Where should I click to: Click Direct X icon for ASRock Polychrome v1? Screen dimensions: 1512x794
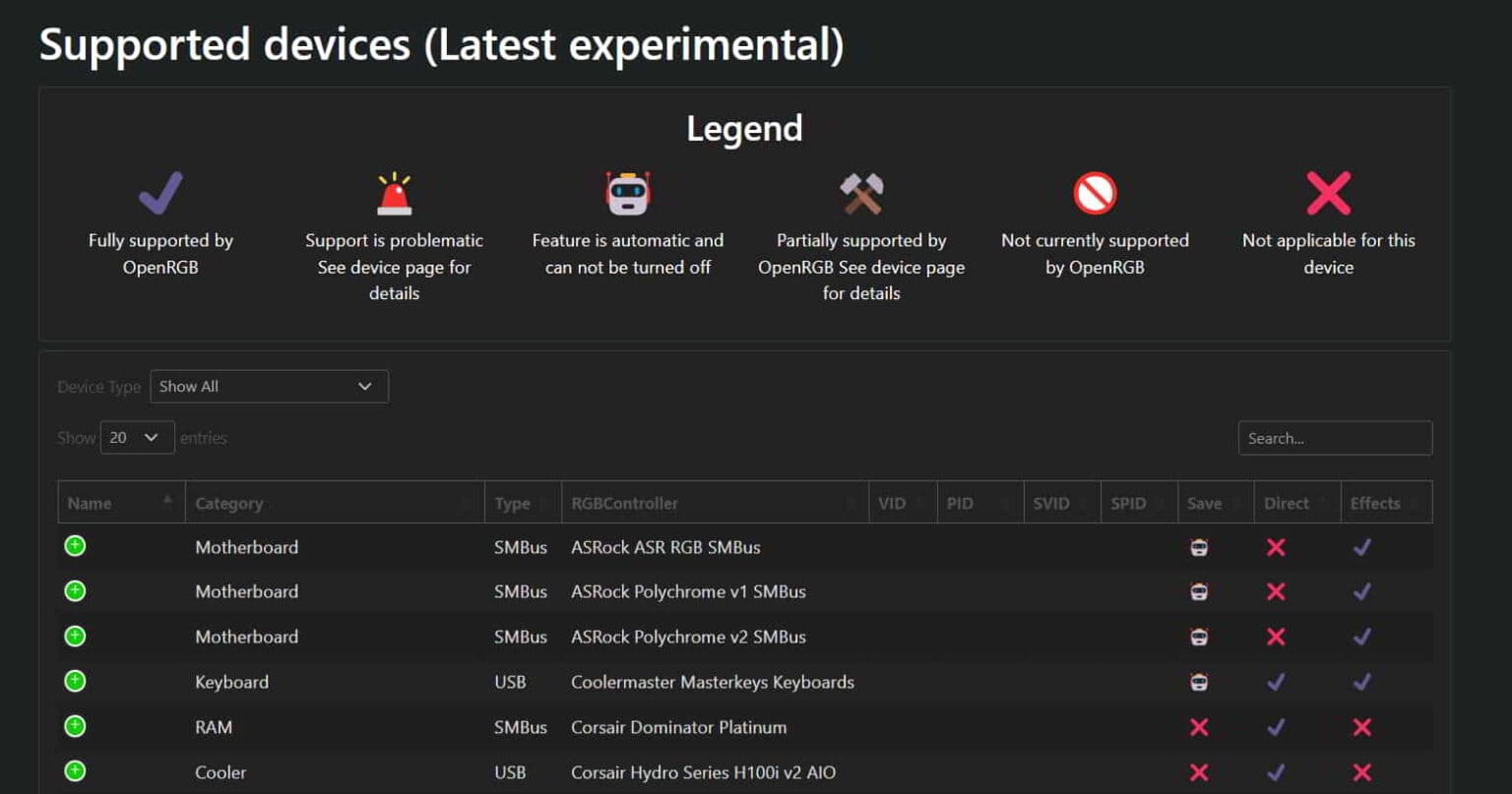(x=1276, y=591)
